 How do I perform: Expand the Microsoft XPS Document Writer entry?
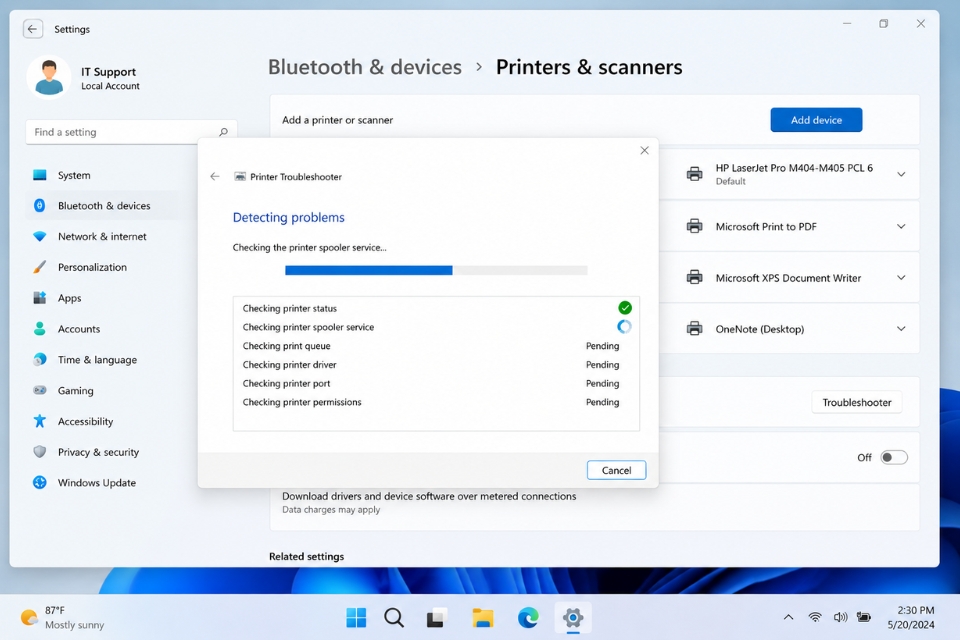[901, 278]
